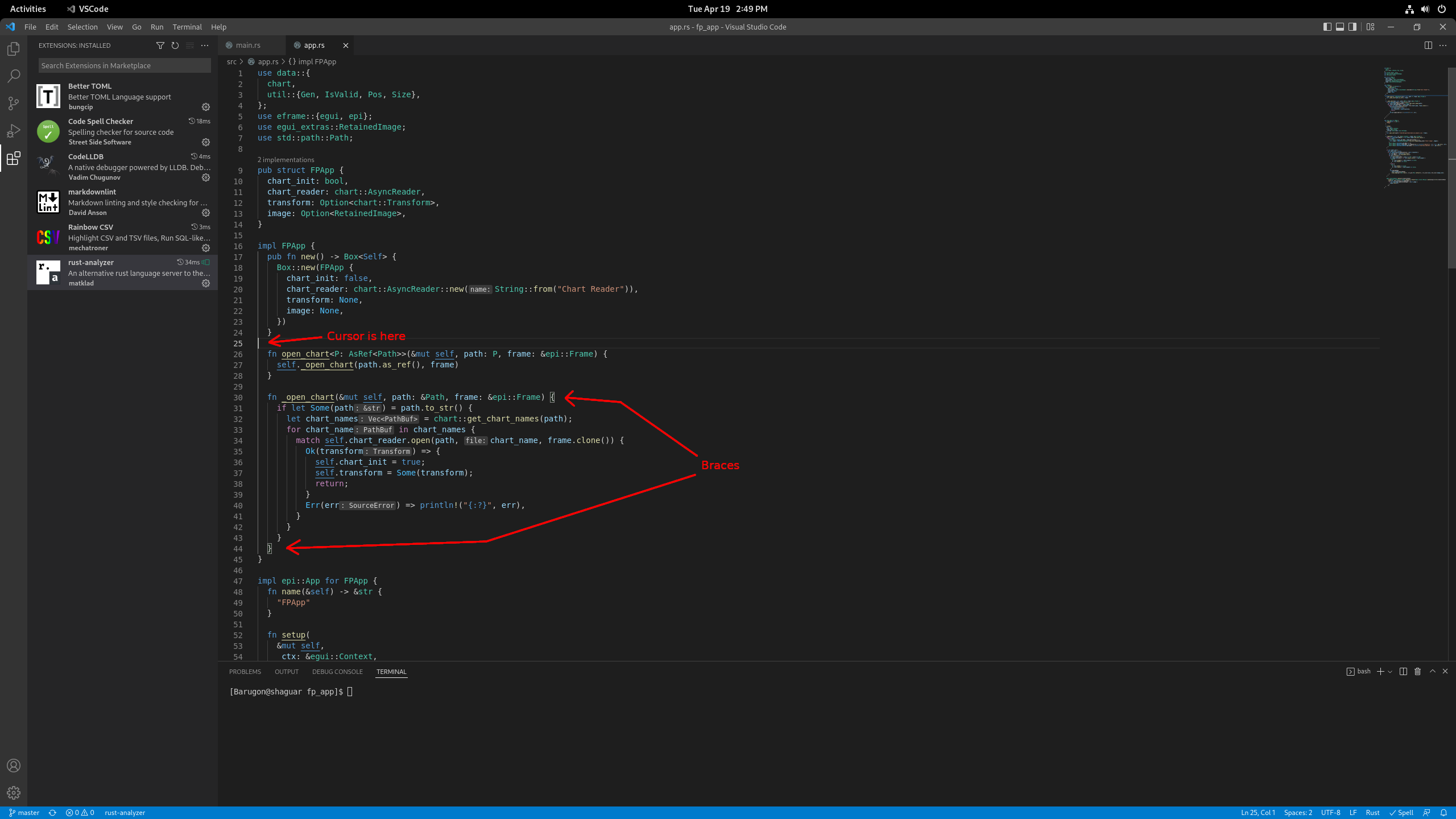
Task: Open 'impl FPApp' breadcrumb dropdown
Action: pyautogui.click(x=312, y=61)
